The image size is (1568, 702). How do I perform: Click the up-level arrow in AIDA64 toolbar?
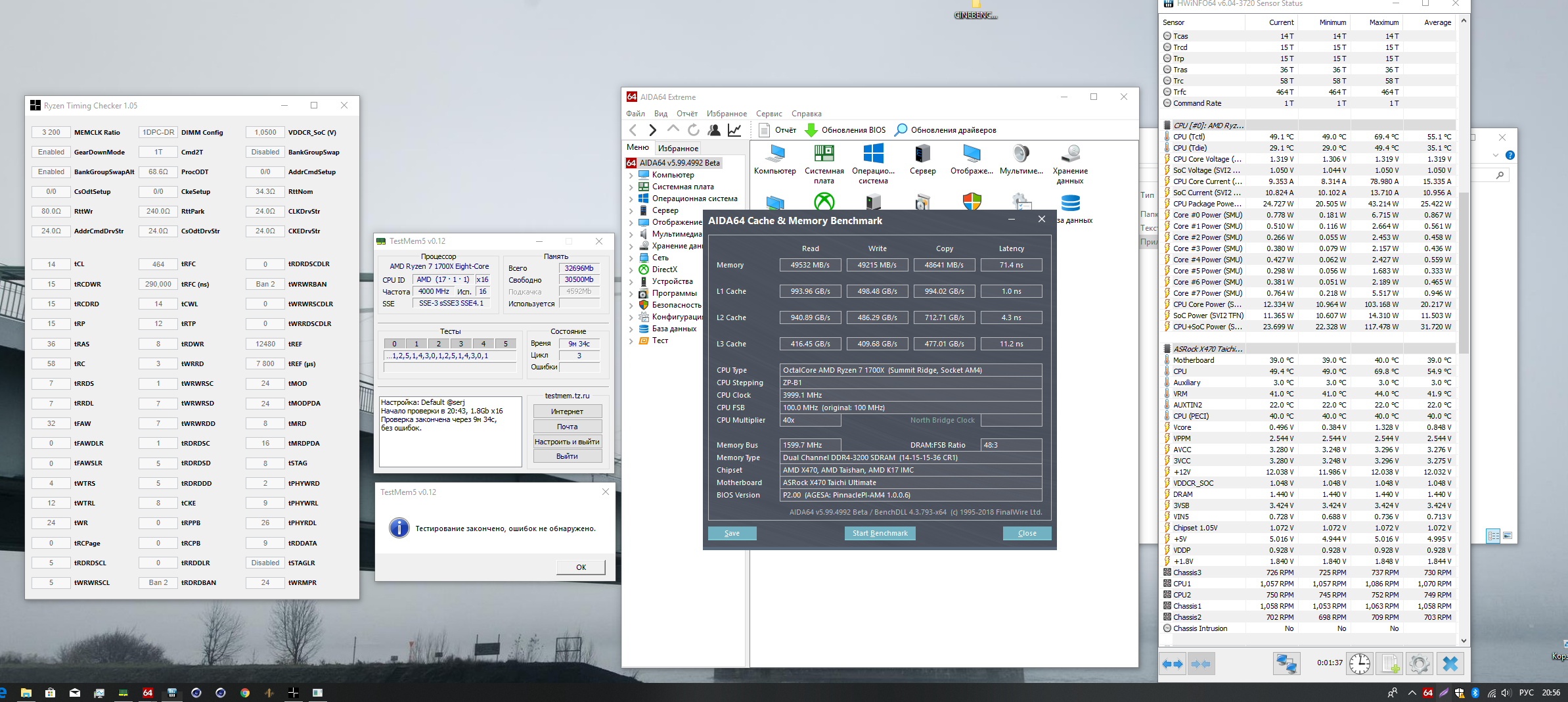673,129
